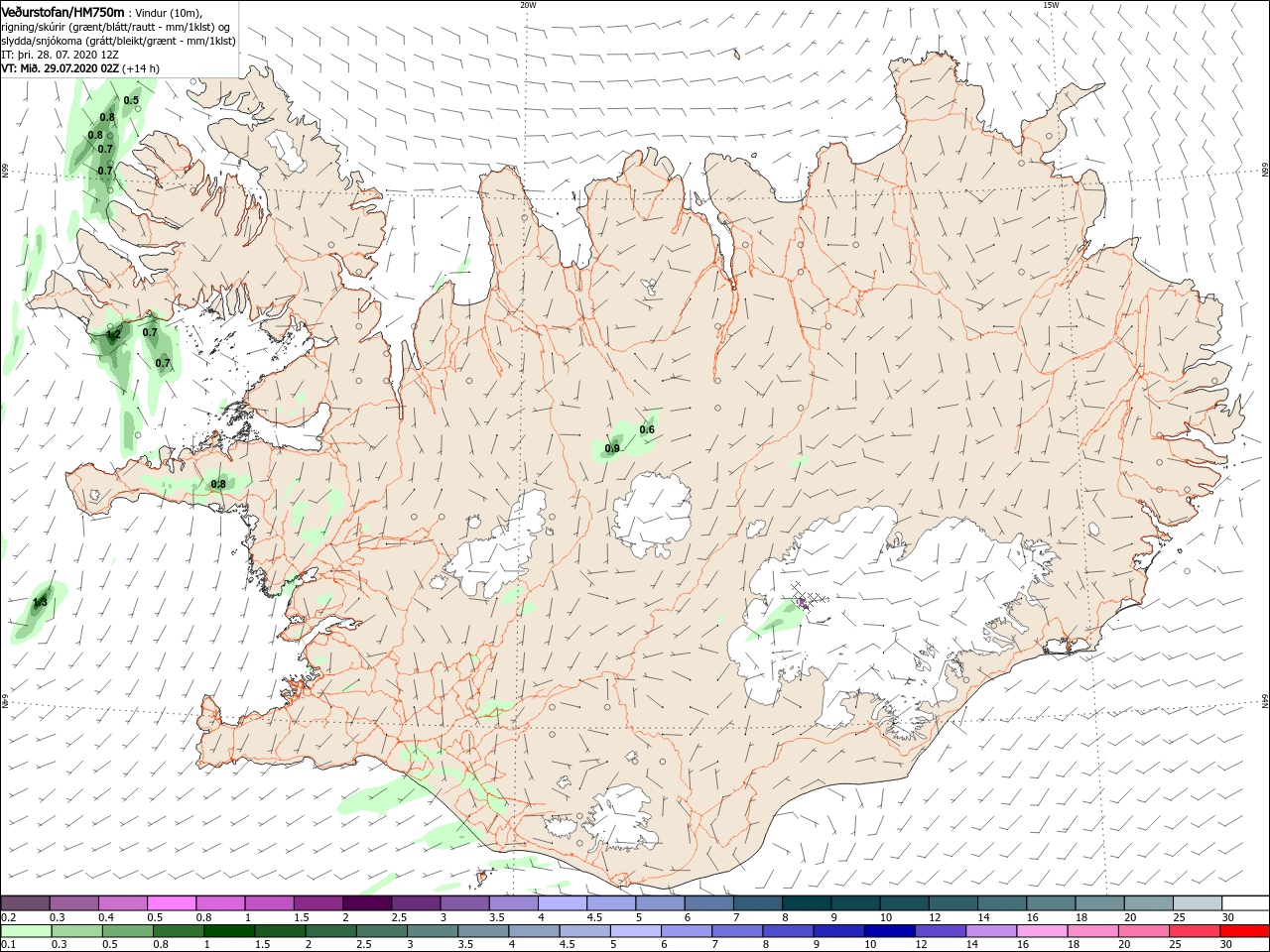Screen dimensions: 1270x952
Task: Click the 0.5 rainfall value on the map
Action: coord(131,100)
